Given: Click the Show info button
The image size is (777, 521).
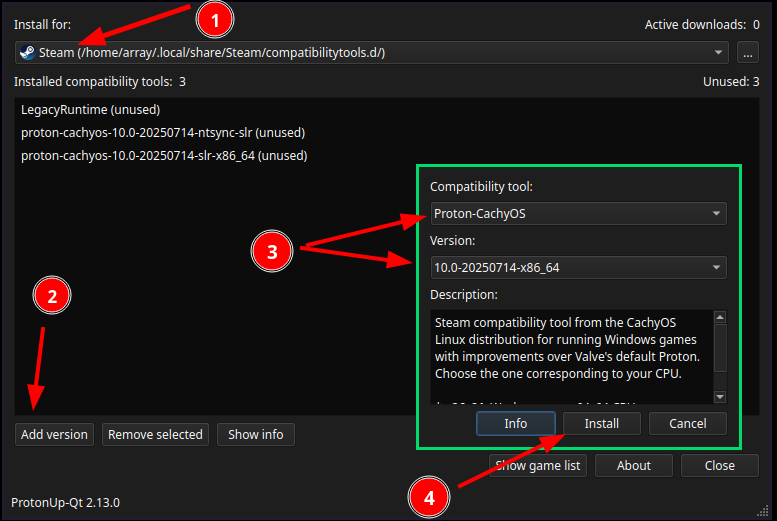Looking at the screenshot, I should [255, 435].
